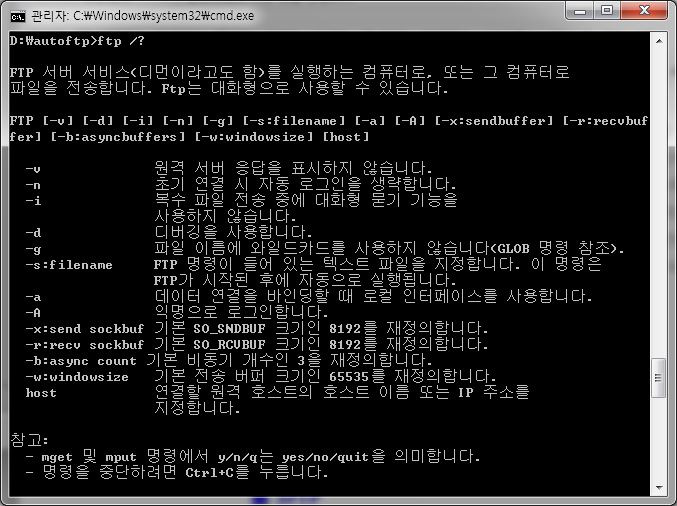This screenshot has width=677, height=506.
Task: Click the 'SO_SNDBUF' text
Action: (x=229, y=329)
